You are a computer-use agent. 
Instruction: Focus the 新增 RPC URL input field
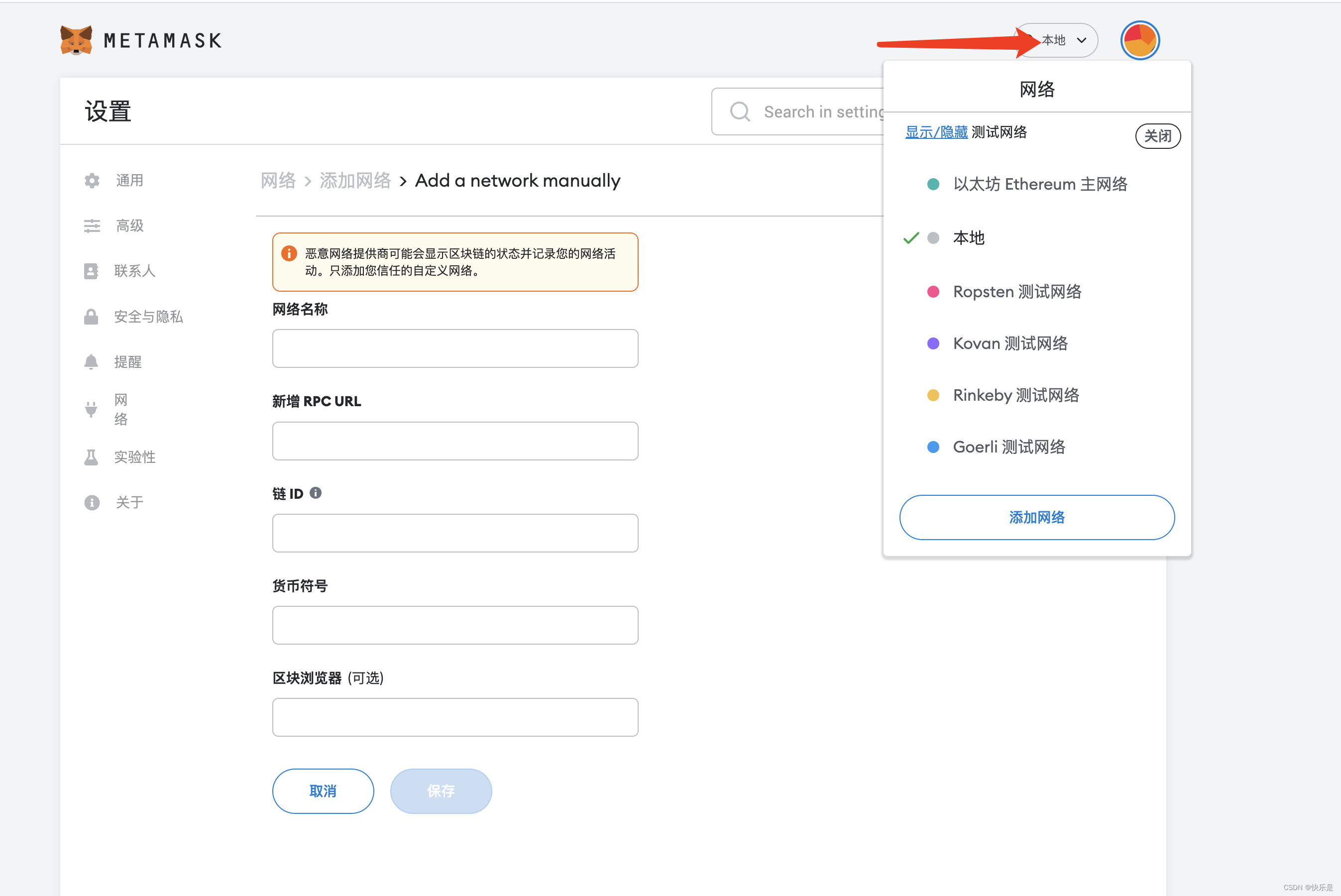pos(455,441)
